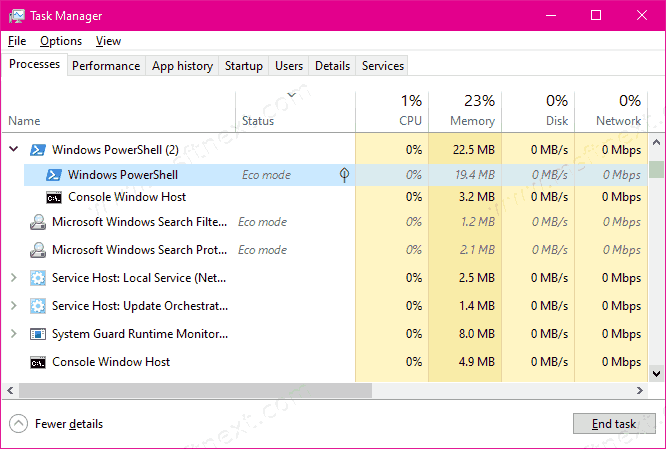The height and width of the screenshot is (449, 666).
Task: Click the 8.0 MB memory value
Action: (x=477, y=334)
